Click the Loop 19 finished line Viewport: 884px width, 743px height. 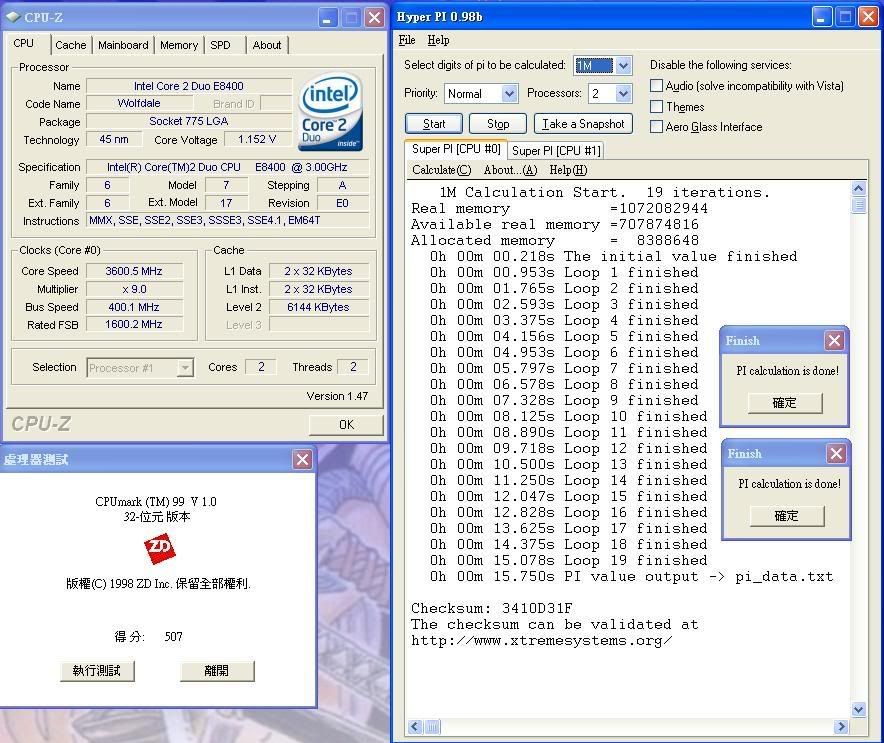point(568,561)
